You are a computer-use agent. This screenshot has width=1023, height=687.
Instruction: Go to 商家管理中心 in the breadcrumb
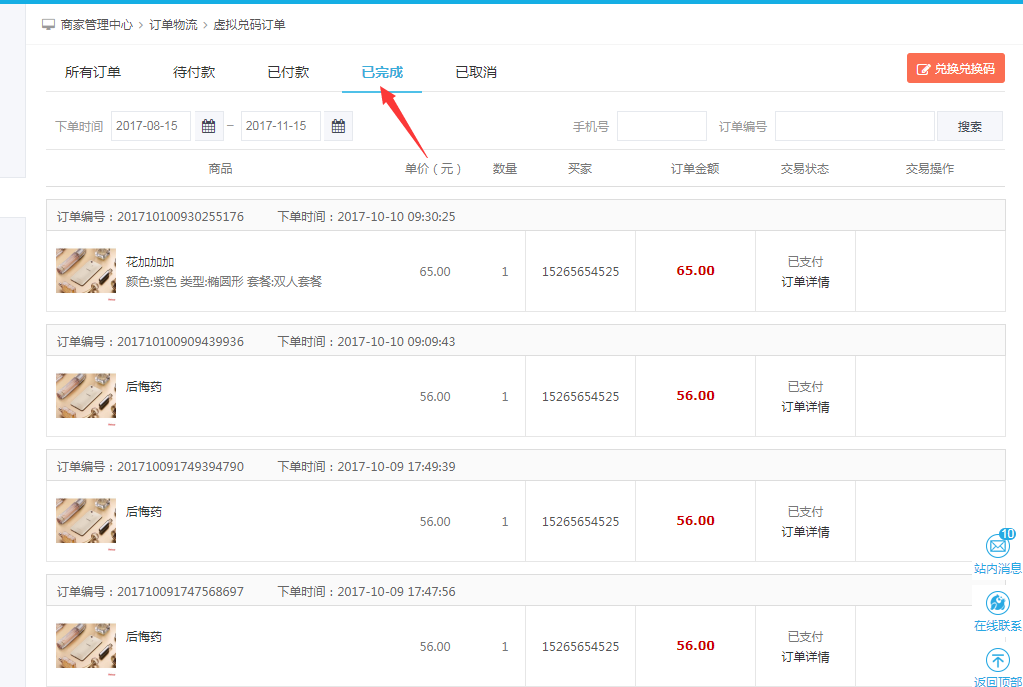pos(97,24)
